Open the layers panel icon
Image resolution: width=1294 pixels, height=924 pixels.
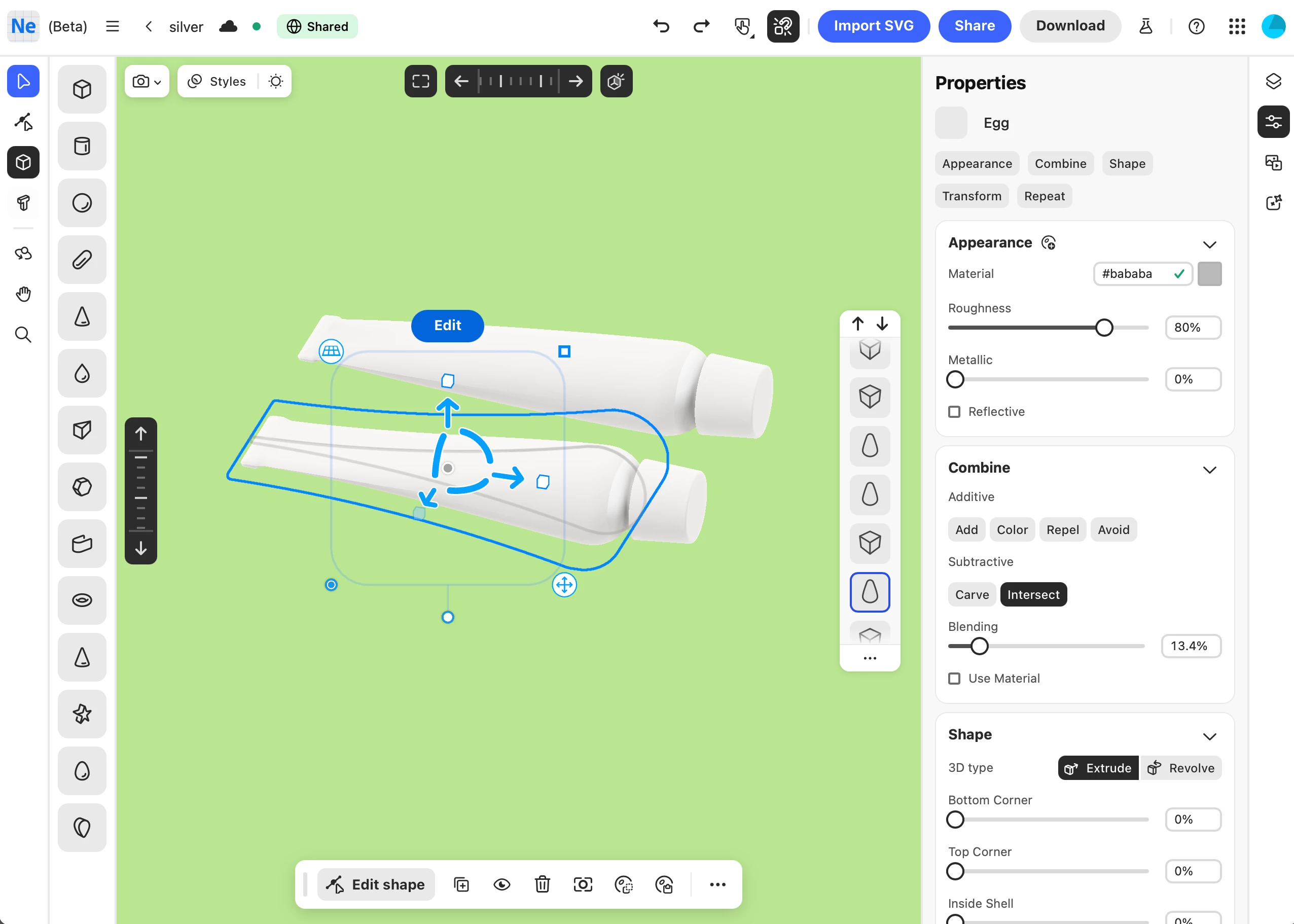[x=1273, y=81]
